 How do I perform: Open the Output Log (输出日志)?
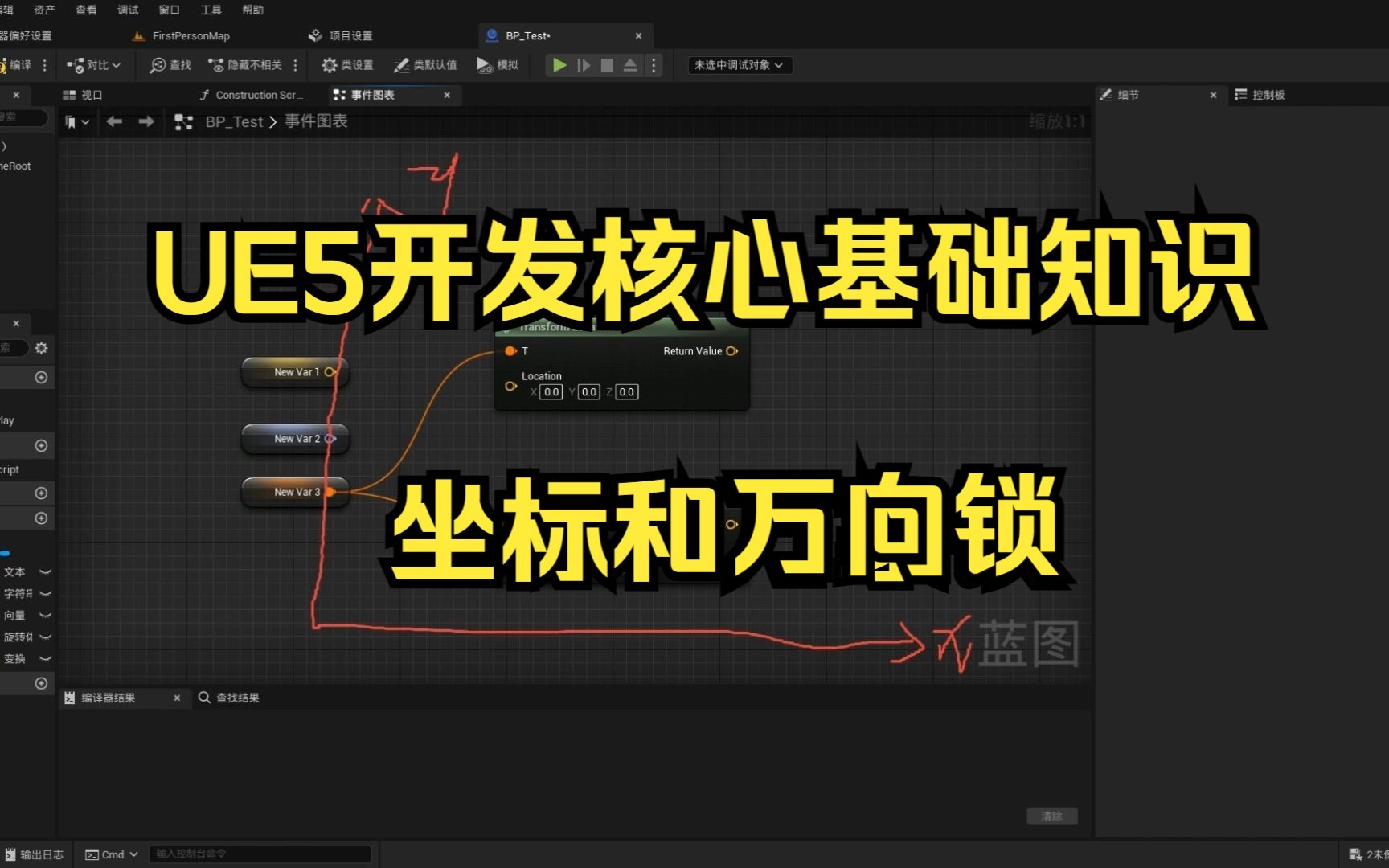[34, 854]
